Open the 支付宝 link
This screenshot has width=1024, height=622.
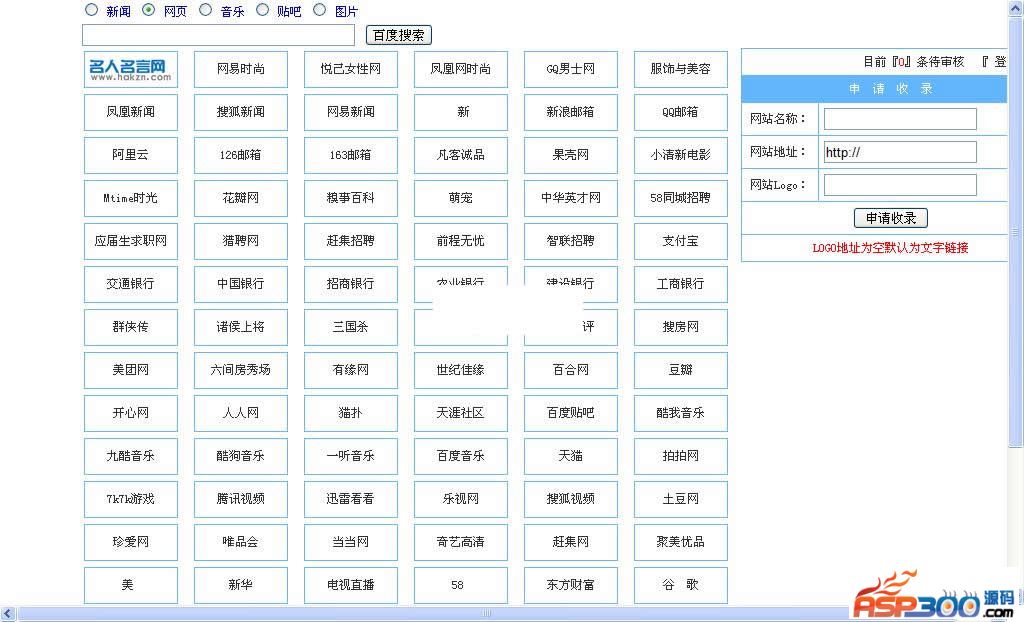[680, 241]
